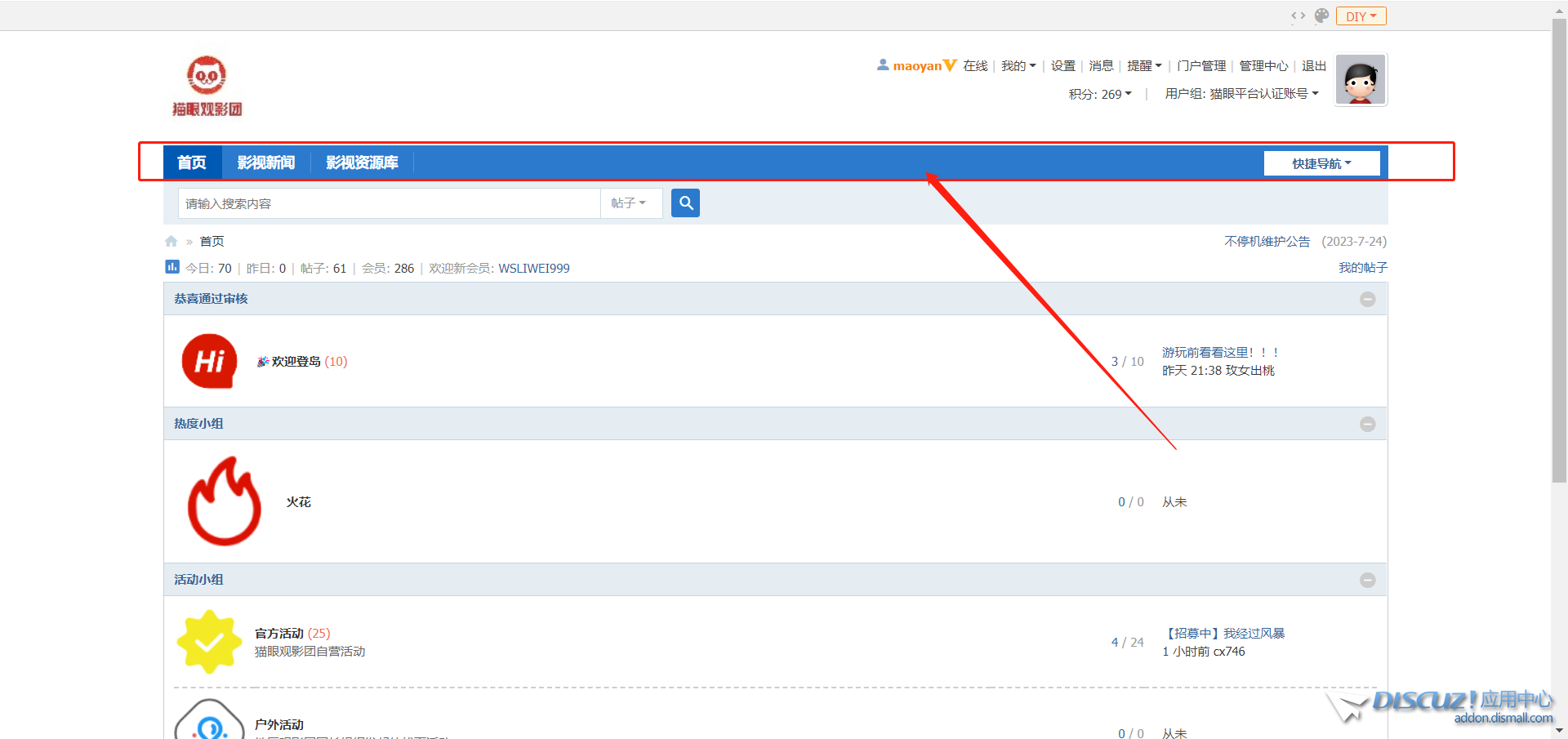Collapse the 活动小组 section

[x=1367, y=580]
